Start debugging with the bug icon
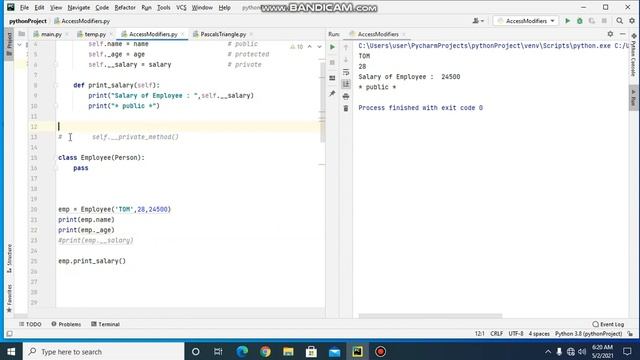 pos(580,21)
